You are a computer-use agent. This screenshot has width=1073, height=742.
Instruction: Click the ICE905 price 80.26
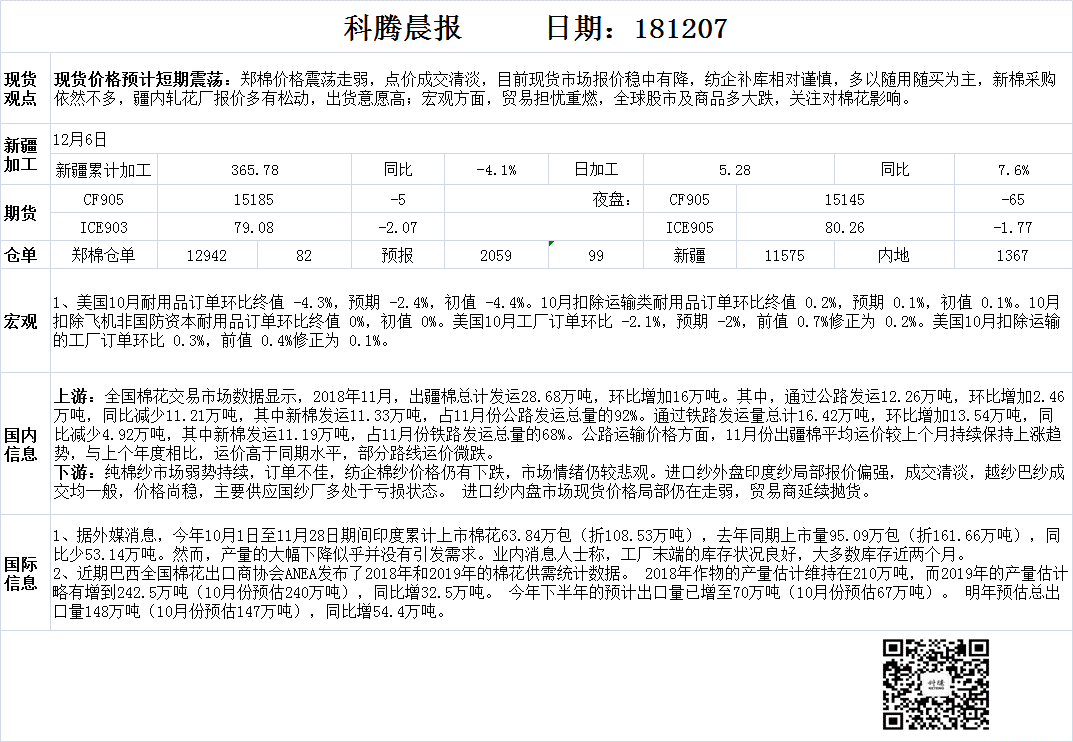(x=844, y=228)
